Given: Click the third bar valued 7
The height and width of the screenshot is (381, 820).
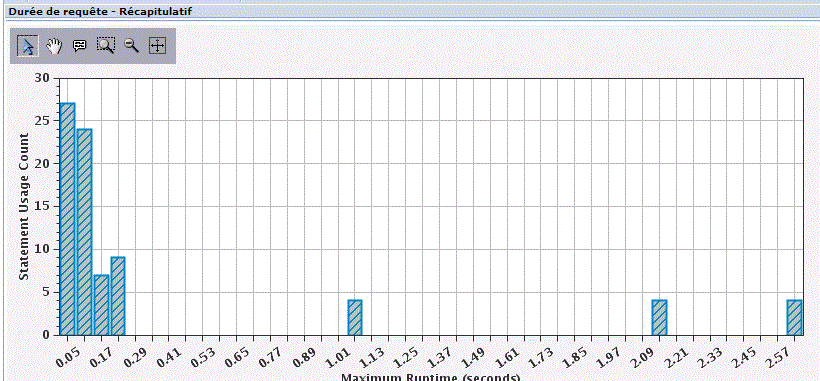Looking at the screenshot, I should click(101, 305).
